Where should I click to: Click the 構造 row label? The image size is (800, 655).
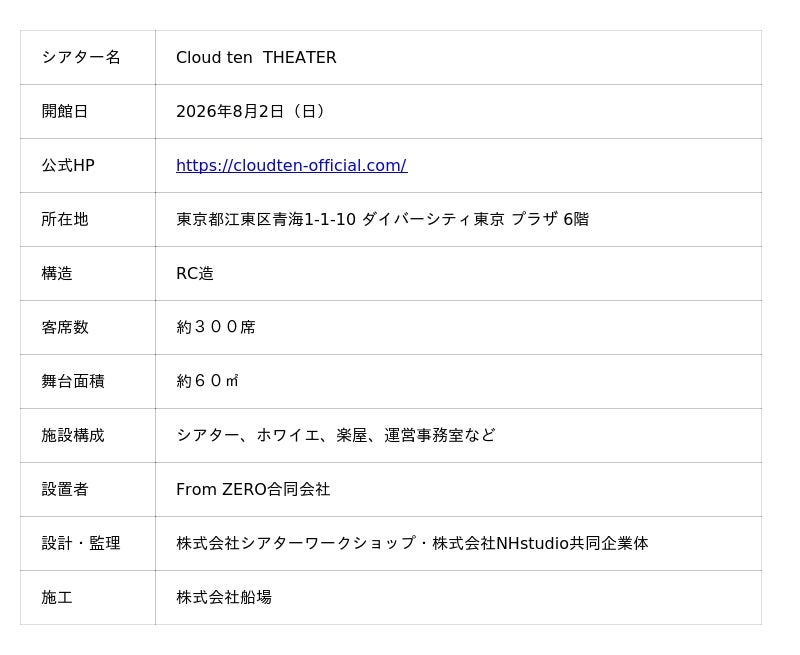[x=57, y=273]
